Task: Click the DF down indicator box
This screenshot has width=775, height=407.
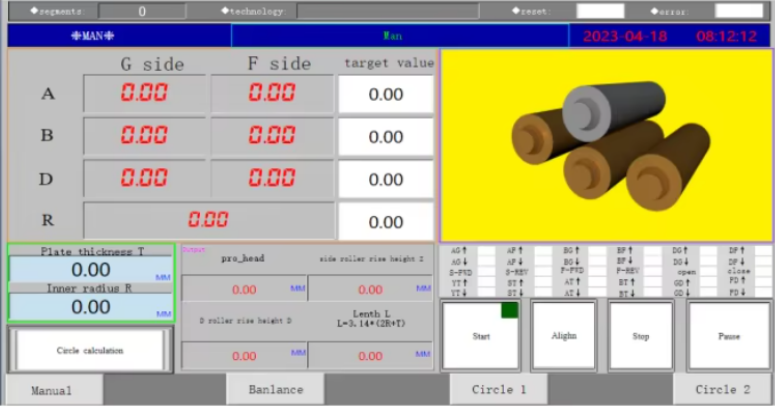Action: pyautogui.click(x=764, y=261)
